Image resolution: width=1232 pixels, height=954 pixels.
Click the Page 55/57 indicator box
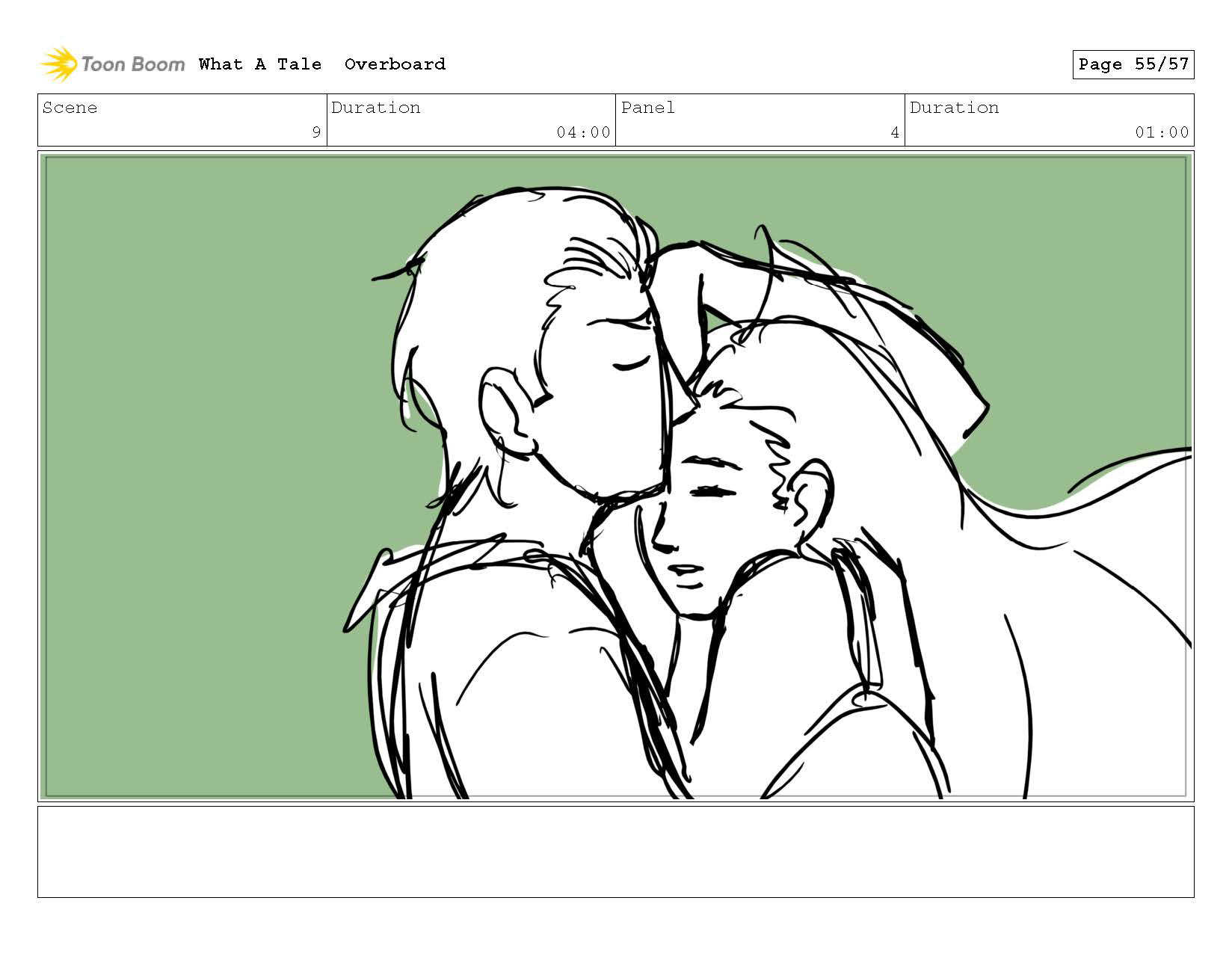click(1133, 64)
